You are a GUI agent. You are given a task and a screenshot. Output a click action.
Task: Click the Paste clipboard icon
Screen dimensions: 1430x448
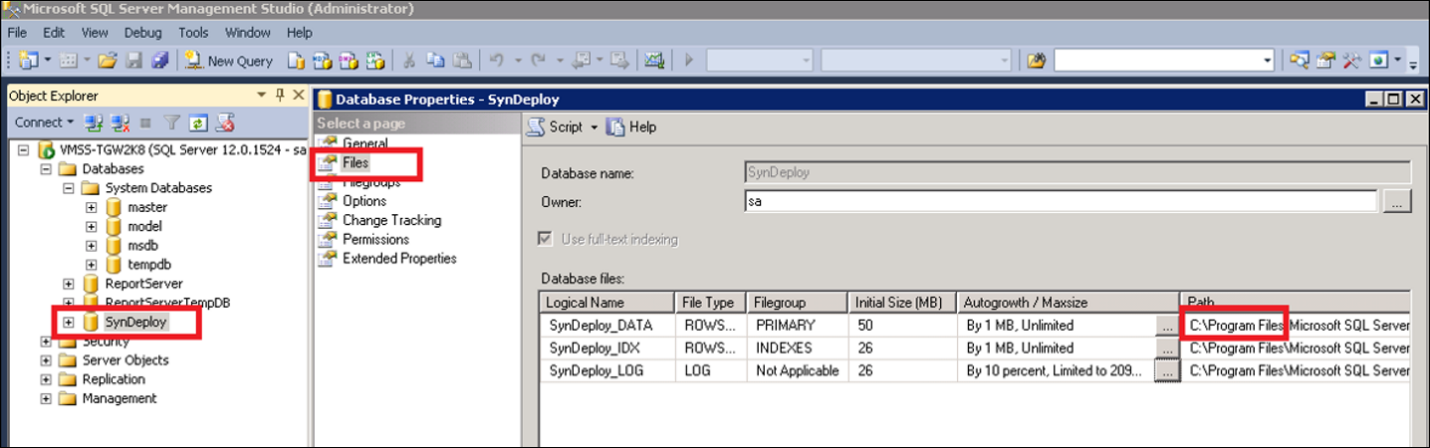462,60
